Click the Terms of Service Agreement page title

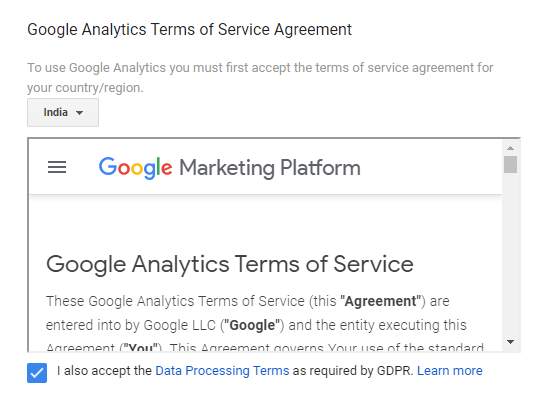click(189, 30)
